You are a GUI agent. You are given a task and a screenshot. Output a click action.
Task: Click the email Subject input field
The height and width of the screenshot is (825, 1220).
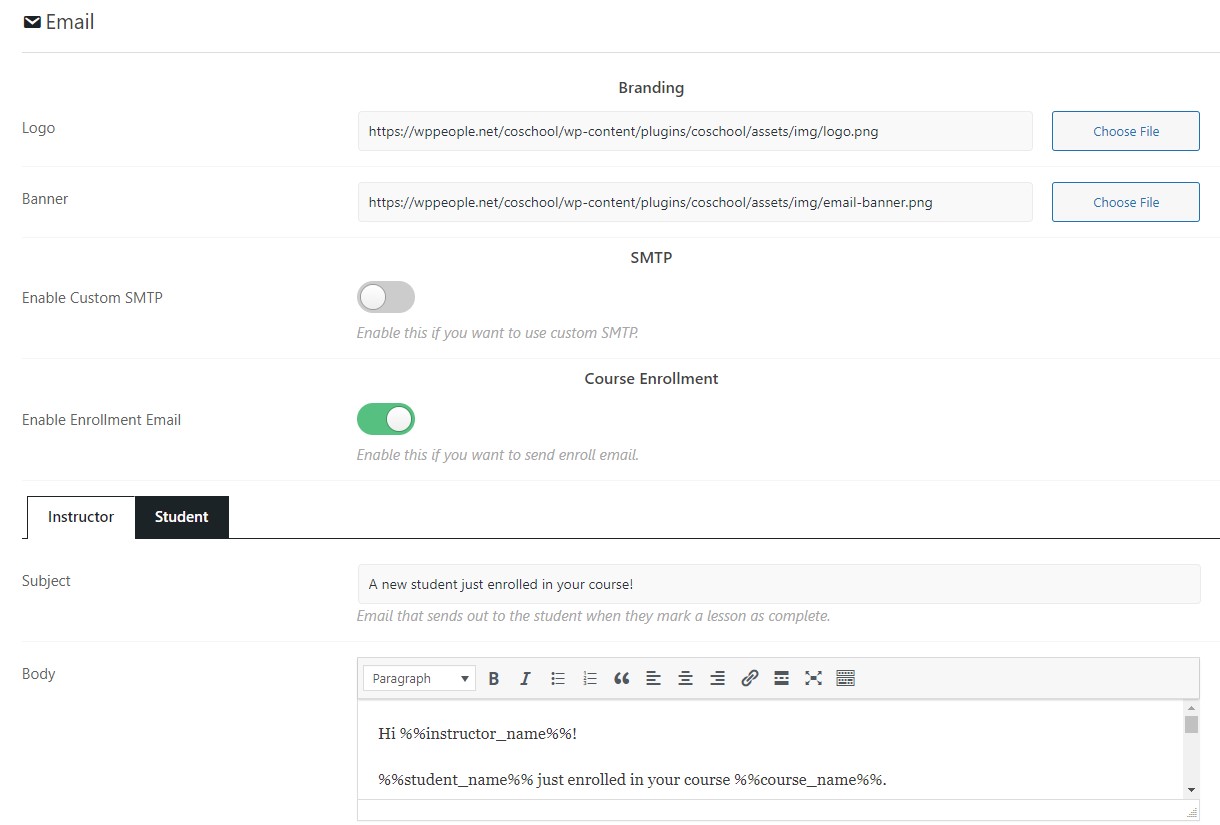[778, 584]
